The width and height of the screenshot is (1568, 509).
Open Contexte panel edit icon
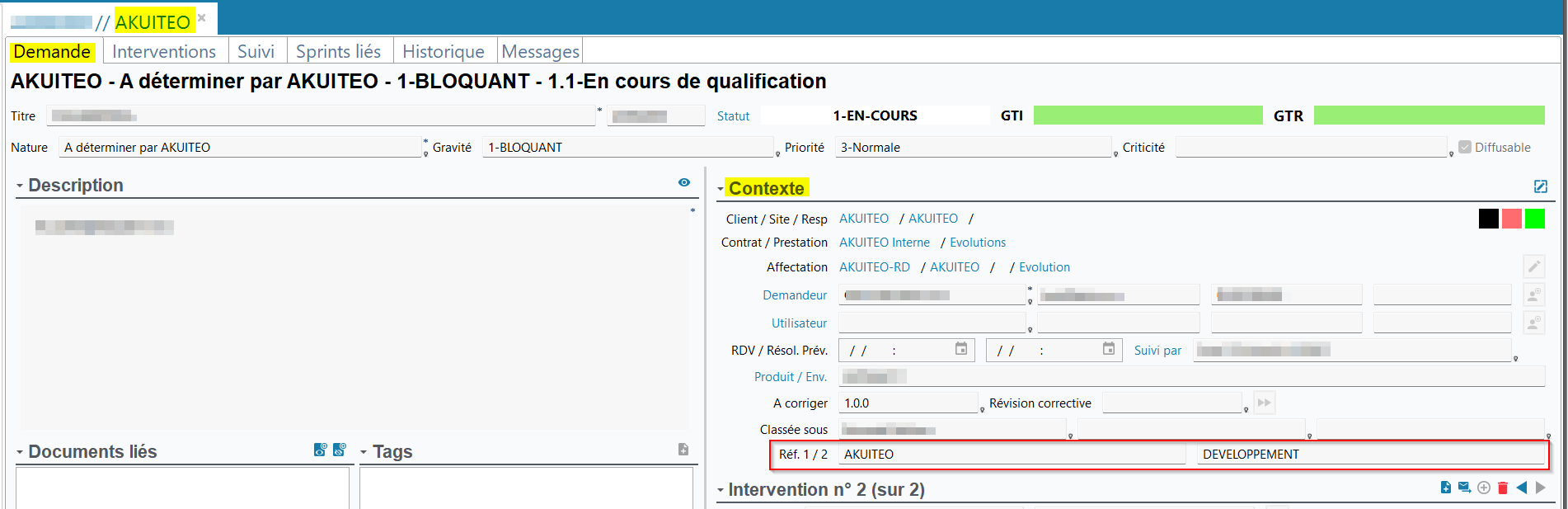[x=1540, y=186]
